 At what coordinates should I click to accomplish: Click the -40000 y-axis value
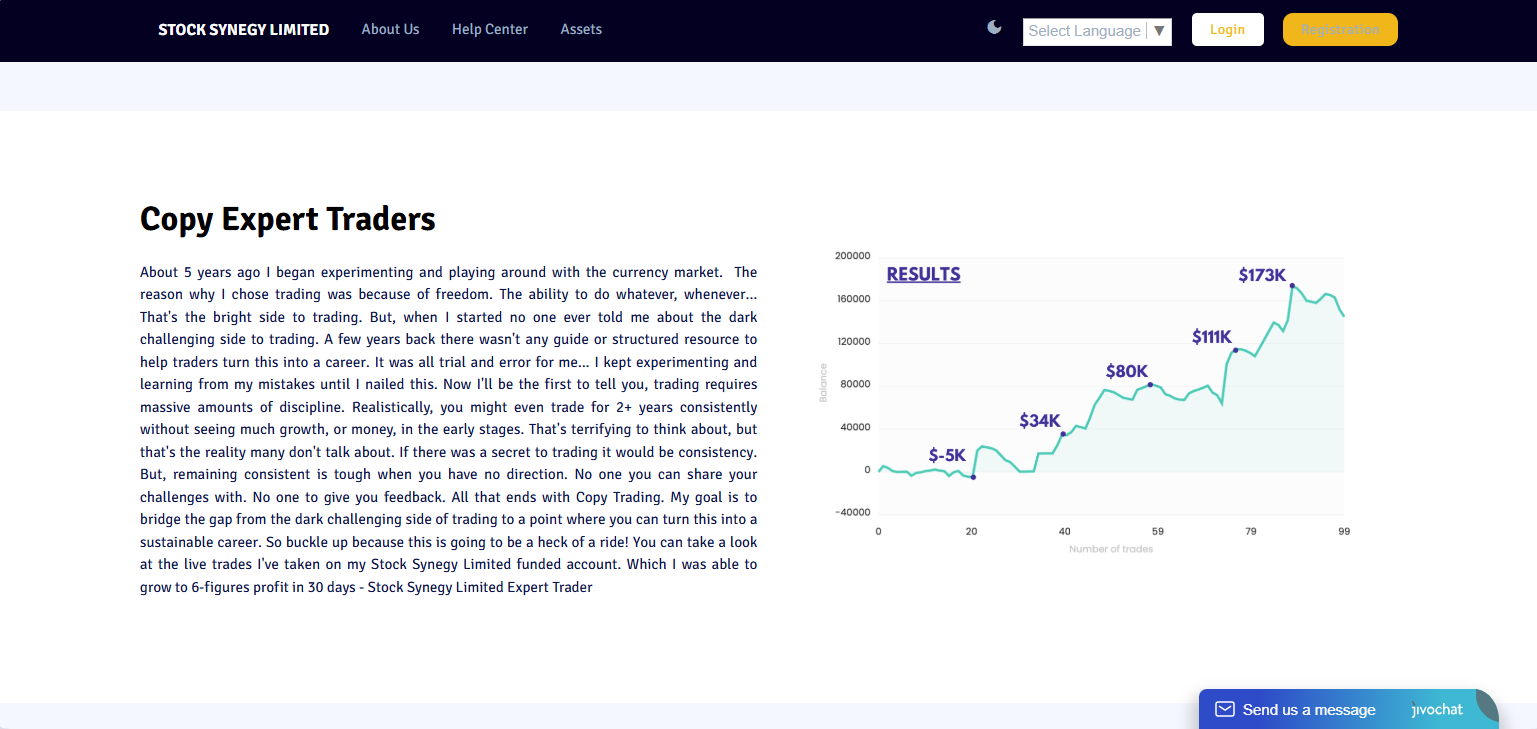(852, 512)
